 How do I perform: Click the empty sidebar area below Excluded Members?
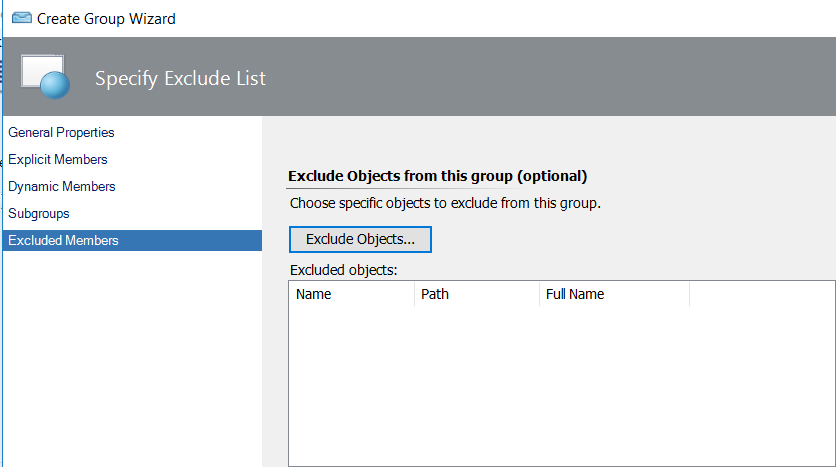point(132,358)
